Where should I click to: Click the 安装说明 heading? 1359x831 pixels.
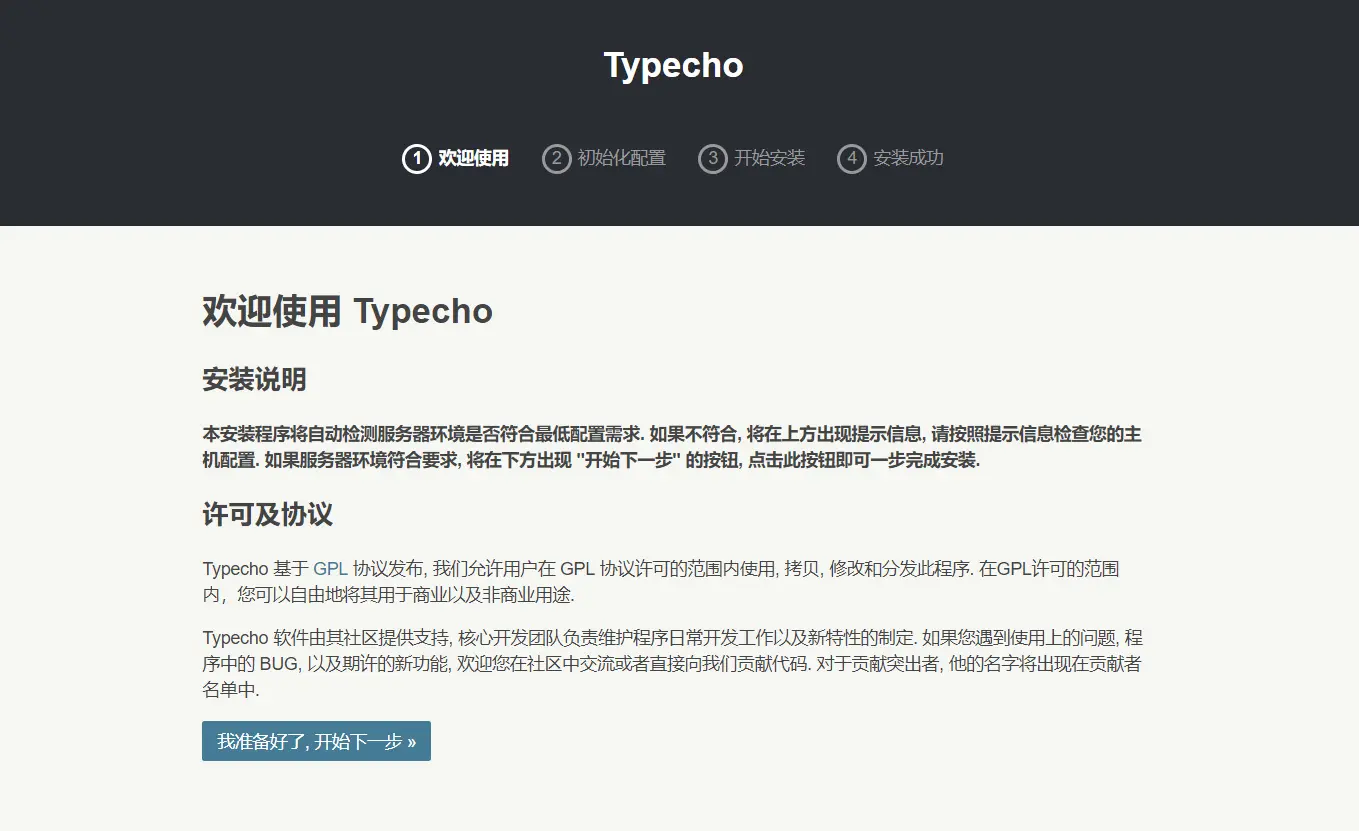click(254, 380)
